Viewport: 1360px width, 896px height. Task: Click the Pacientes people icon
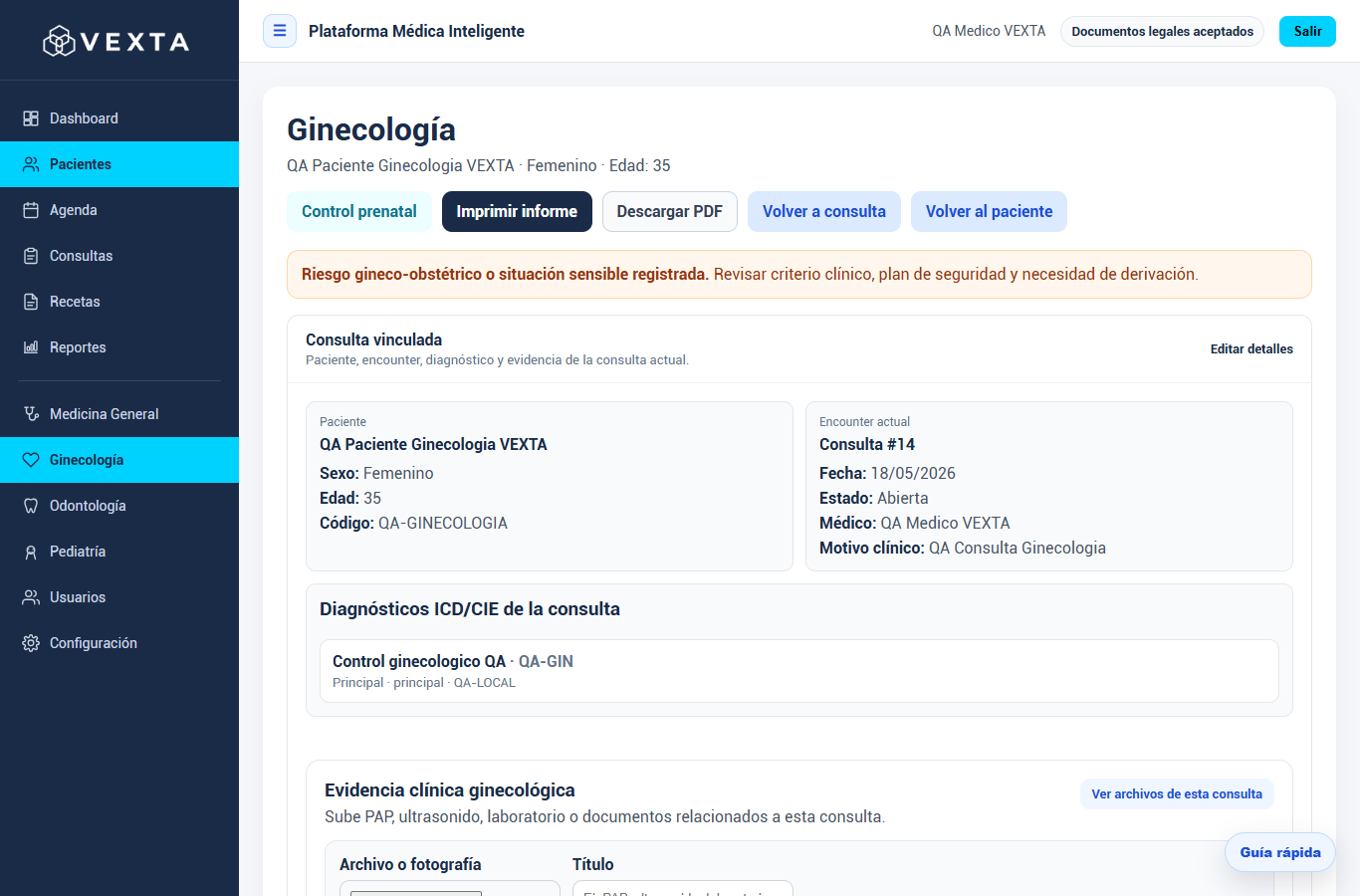[31, 164]
